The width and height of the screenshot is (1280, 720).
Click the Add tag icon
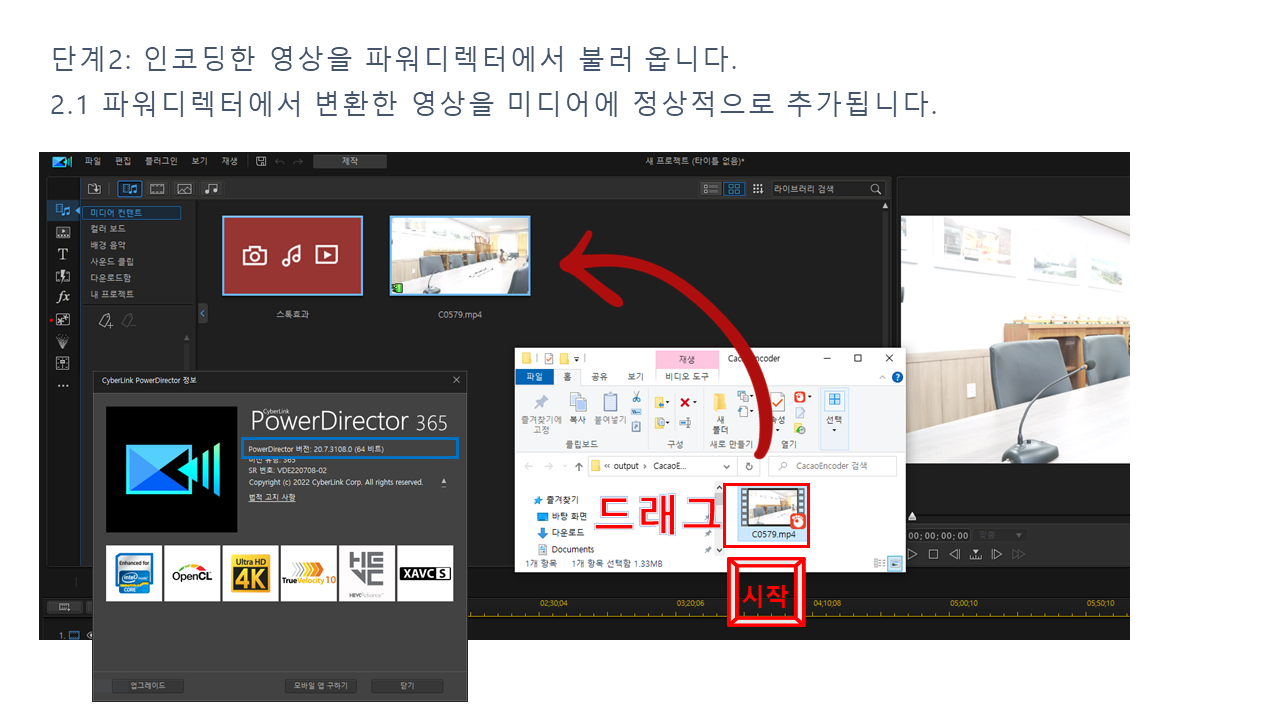coord(105,321)
